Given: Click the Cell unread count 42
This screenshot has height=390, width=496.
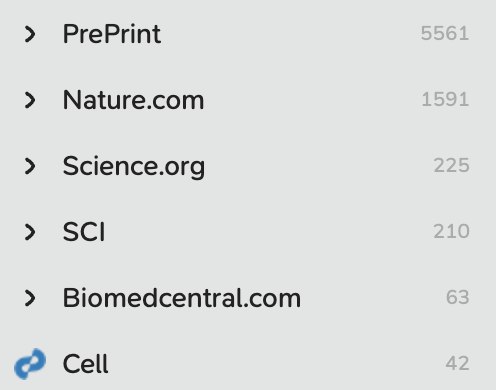Looking at the screenshot, I should (457, 363).
